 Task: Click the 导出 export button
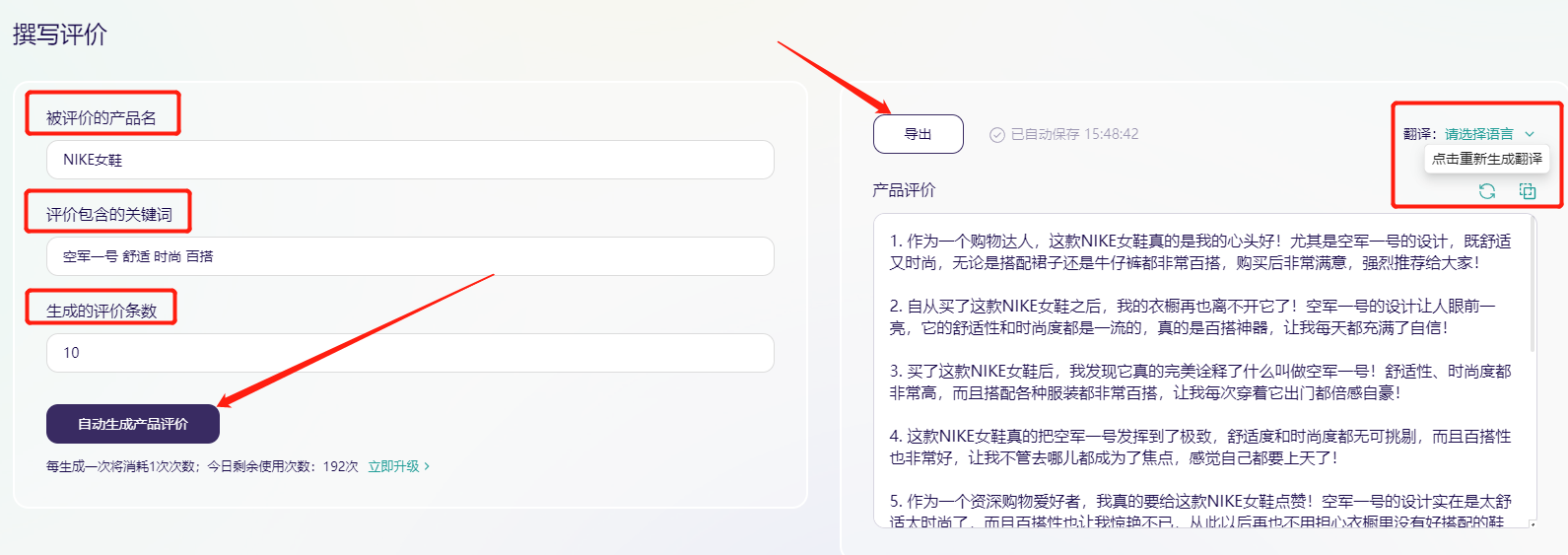[x=918, y=134]
